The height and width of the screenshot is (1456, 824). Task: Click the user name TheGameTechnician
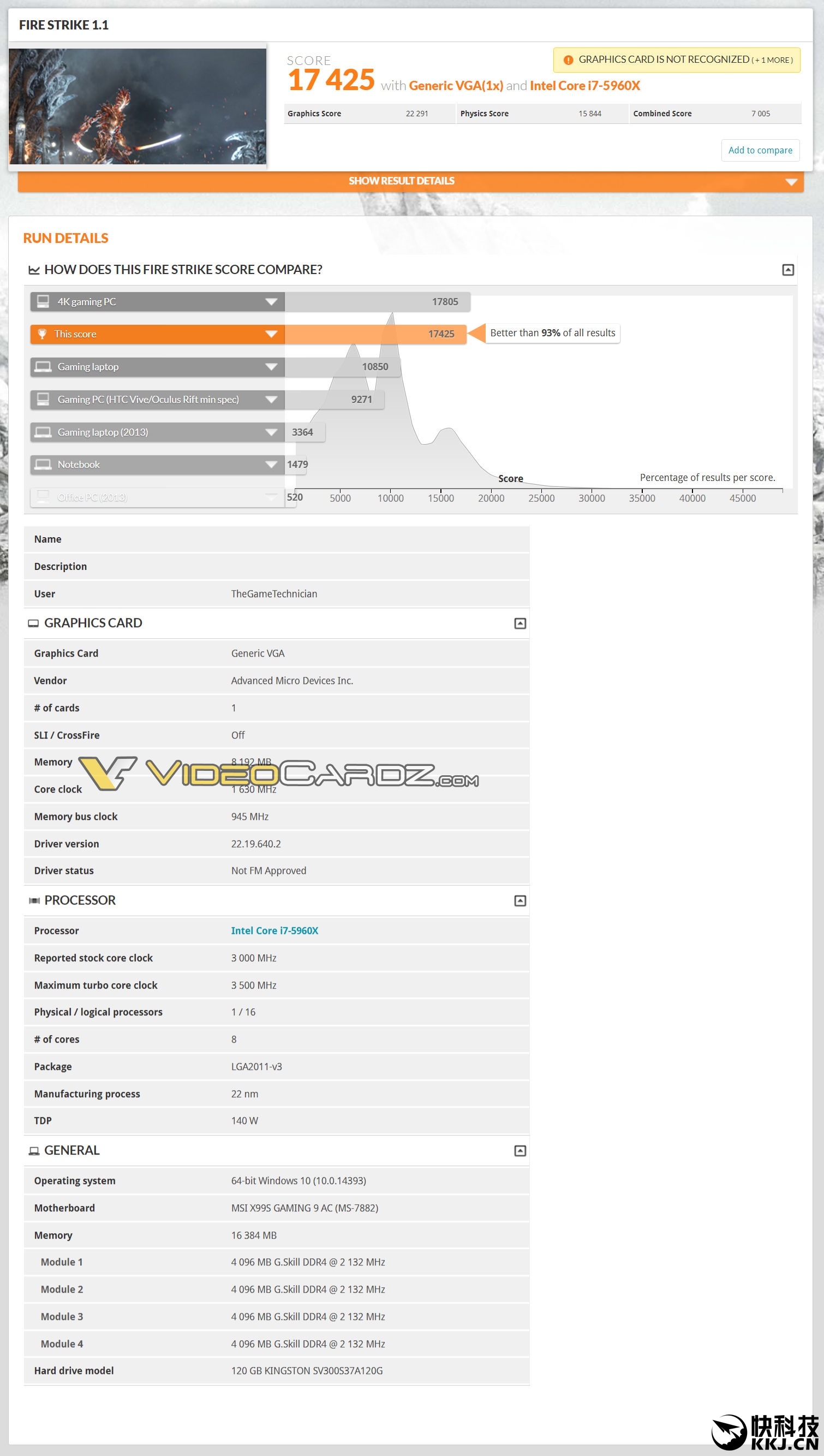click(x=274, y=594)
